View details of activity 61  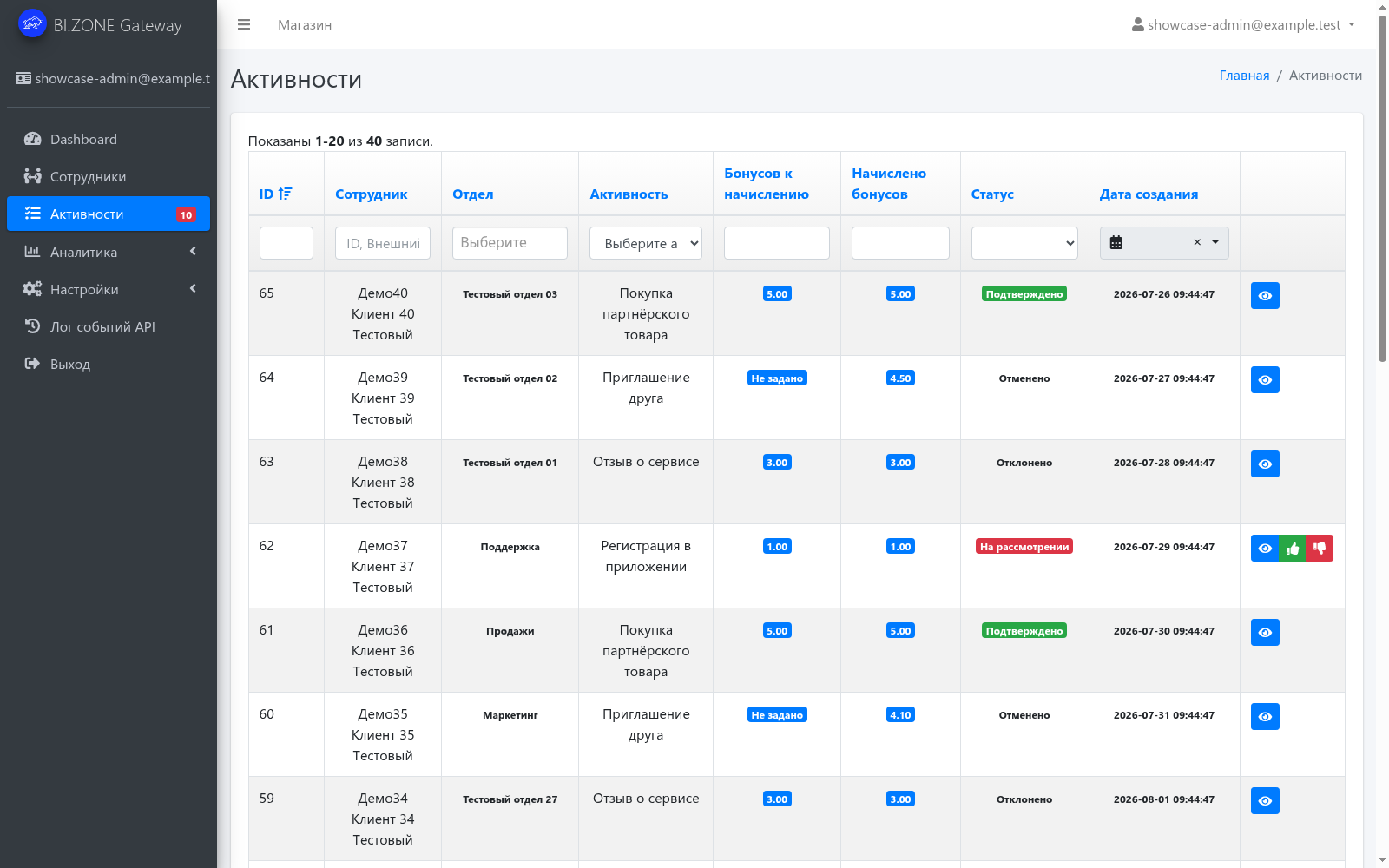click(1265, 633)
